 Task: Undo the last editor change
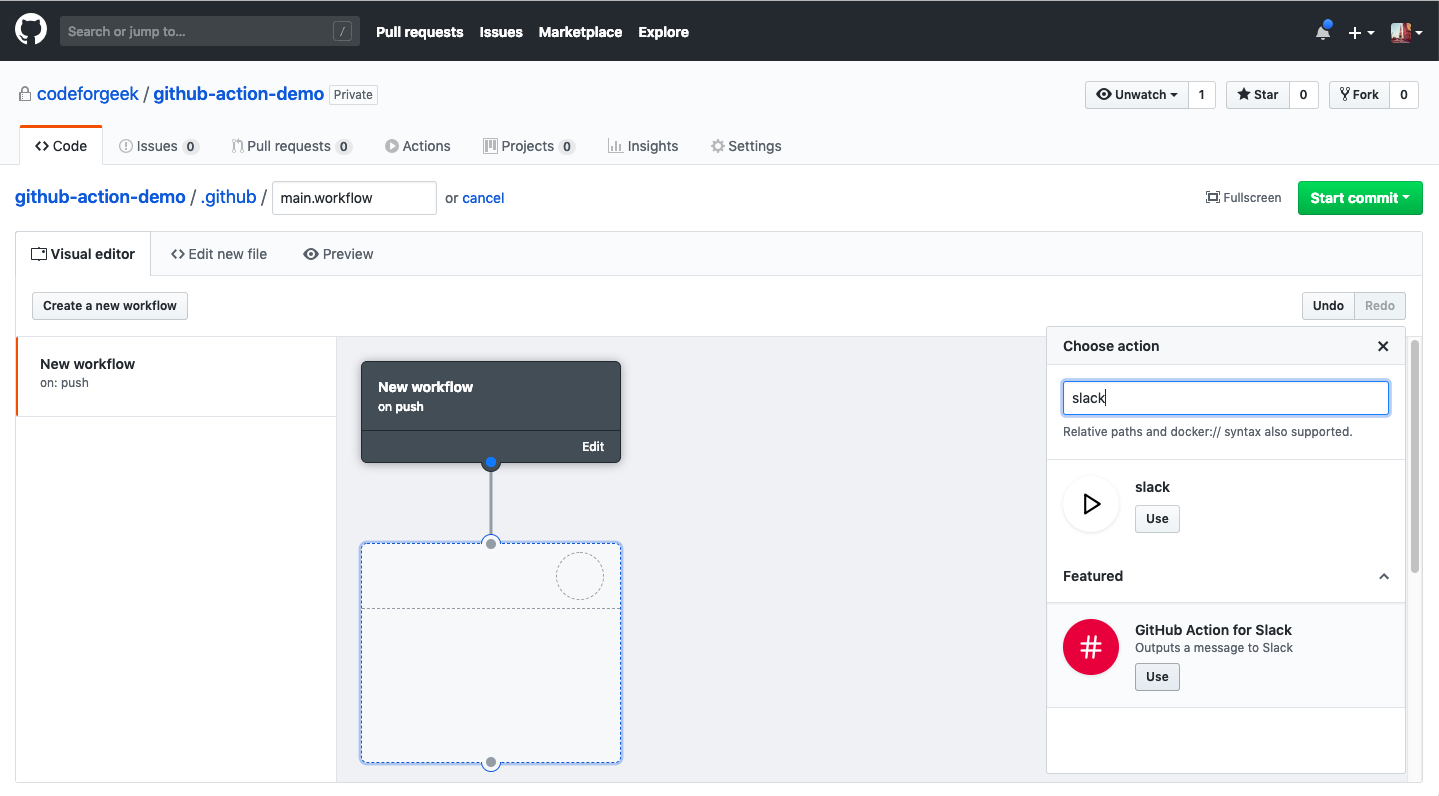tap(1328, 306)
